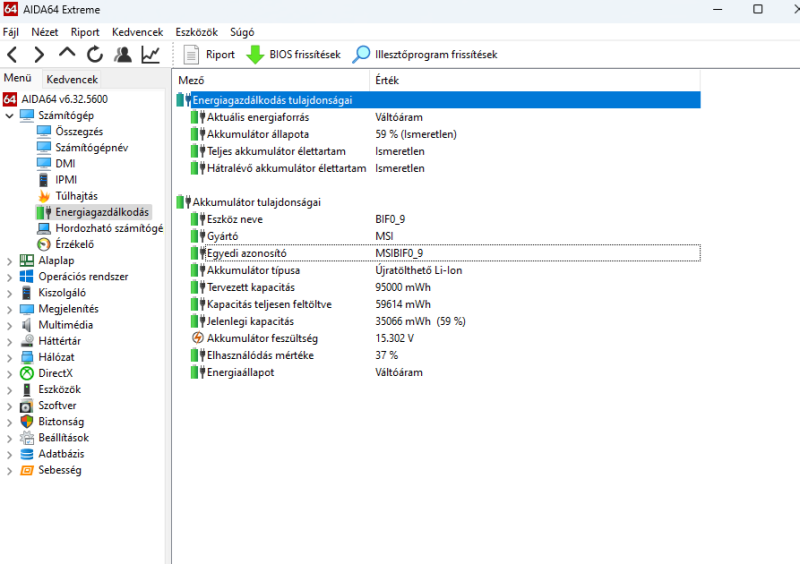Open the user-silhouette toolbar icon

(x=123, y=54)
